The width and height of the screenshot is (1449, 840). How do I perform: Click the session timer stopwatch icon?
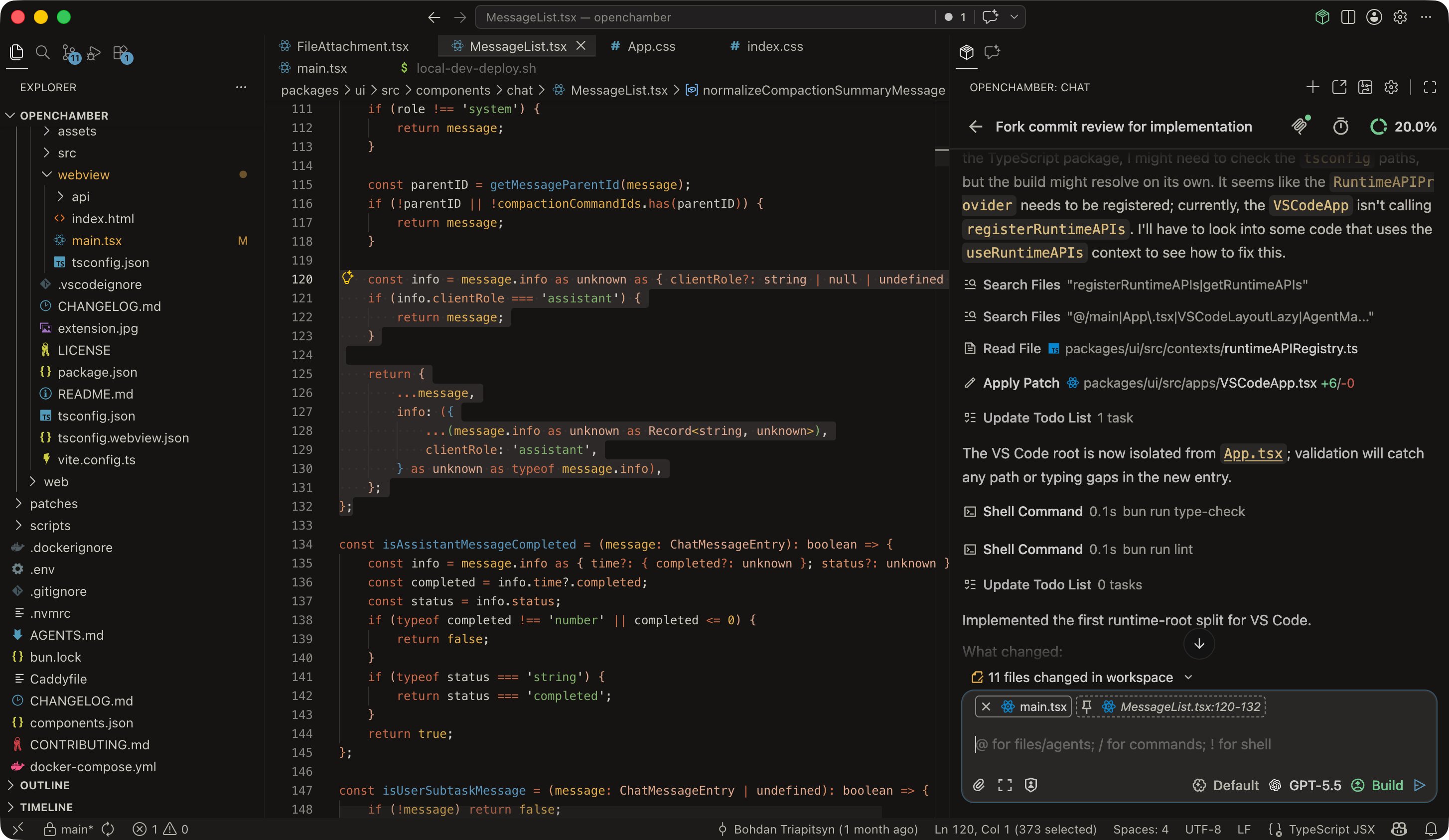click(x=1340, y=127)
